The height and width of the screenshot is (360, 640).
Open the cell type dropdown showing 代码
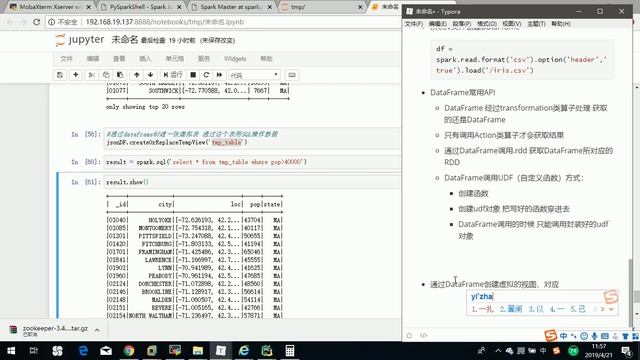point(254,75)
